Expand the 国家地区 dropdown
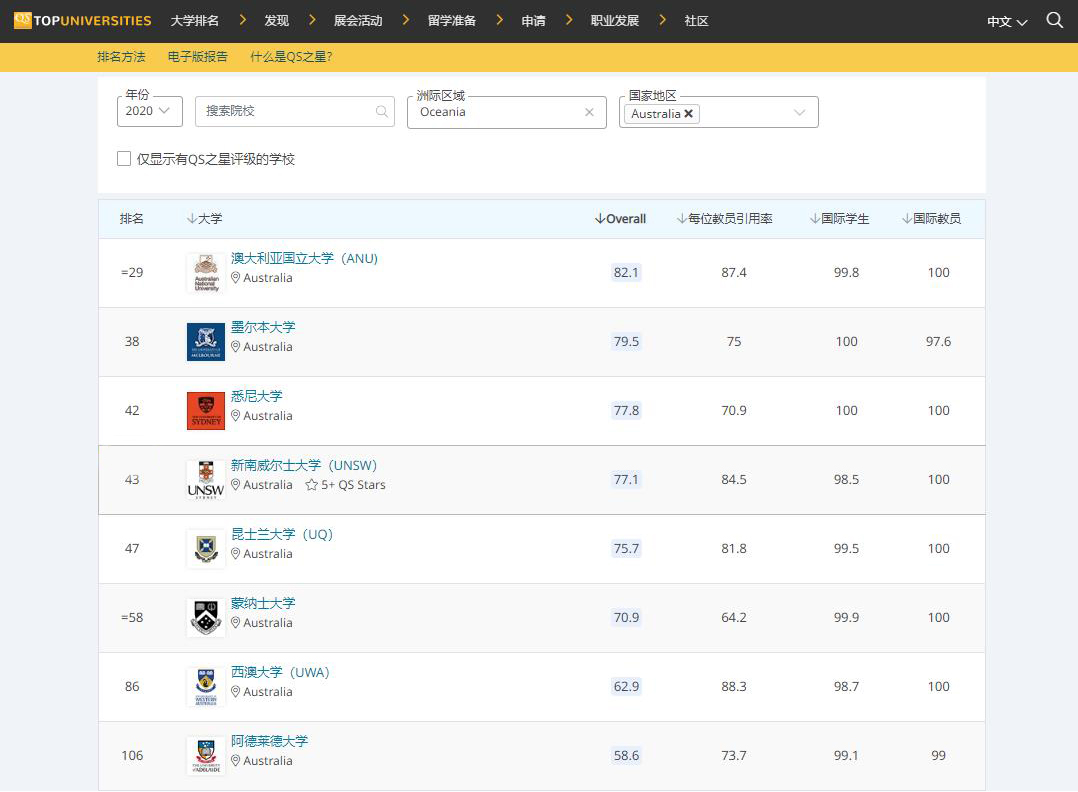The image size is (1078, 792). point(798,114)
